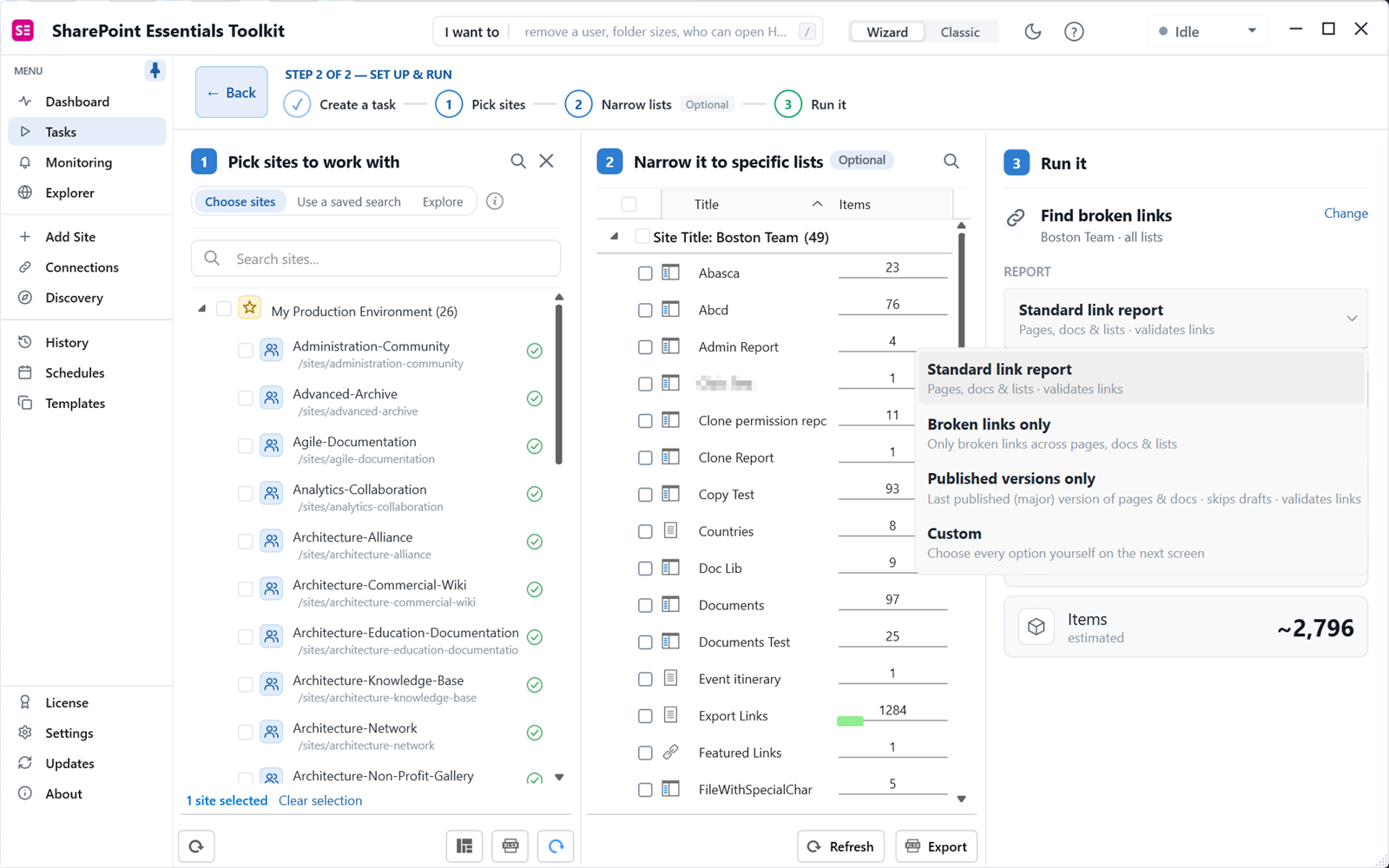Collapse the My Production Environment tree node

(202, 309)
